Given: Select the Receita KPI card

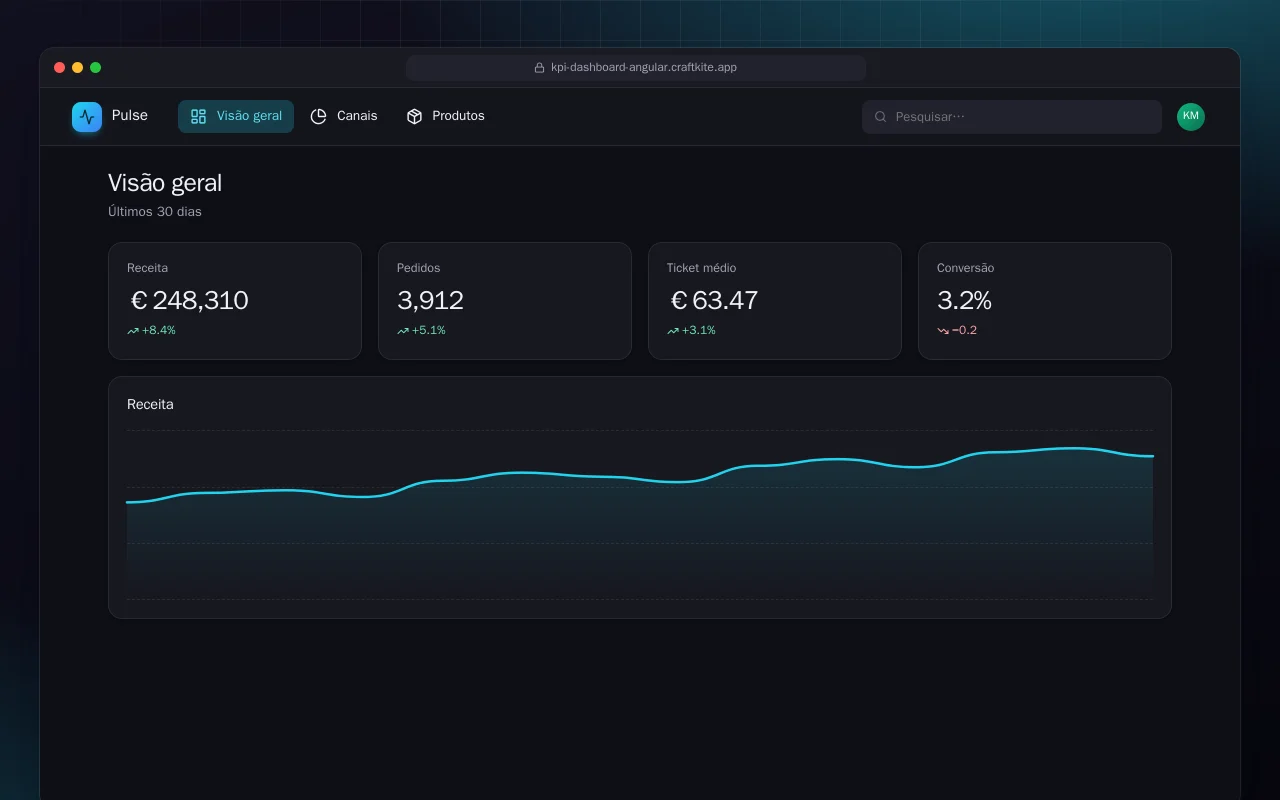Looking at the screenshot, I should (235, 301).
